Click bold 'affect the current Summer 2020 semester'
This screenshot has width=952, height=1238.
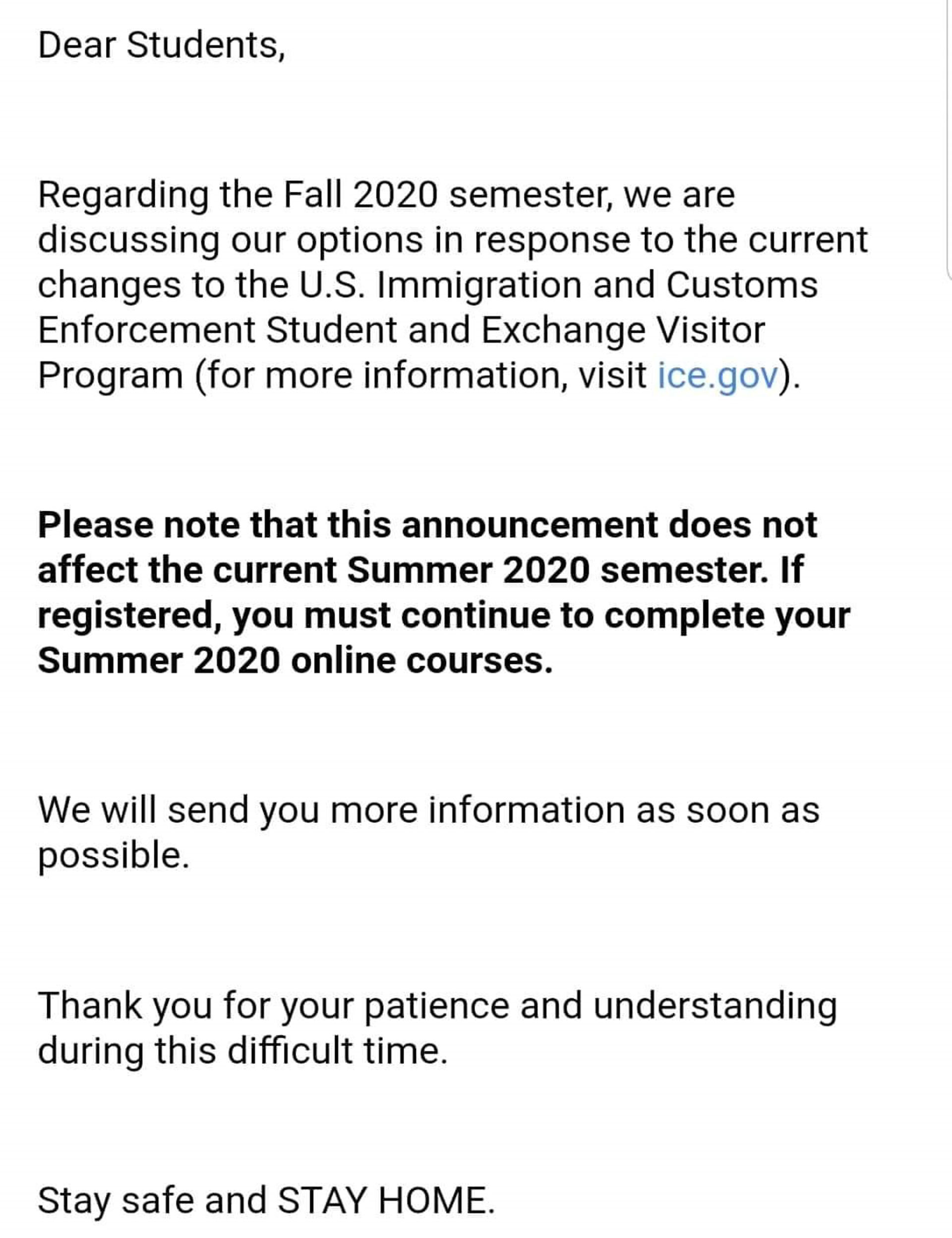(400, 571)
